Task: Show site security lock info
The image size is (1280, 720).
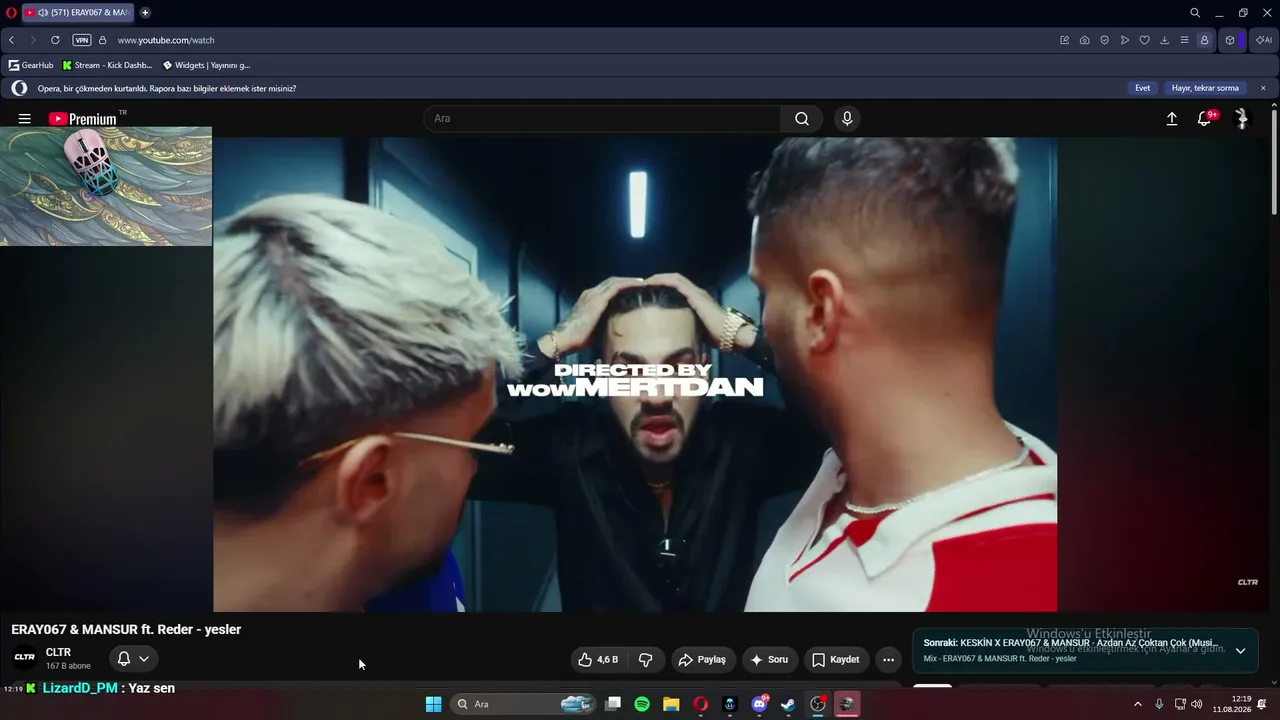Action: coord(102,40)
